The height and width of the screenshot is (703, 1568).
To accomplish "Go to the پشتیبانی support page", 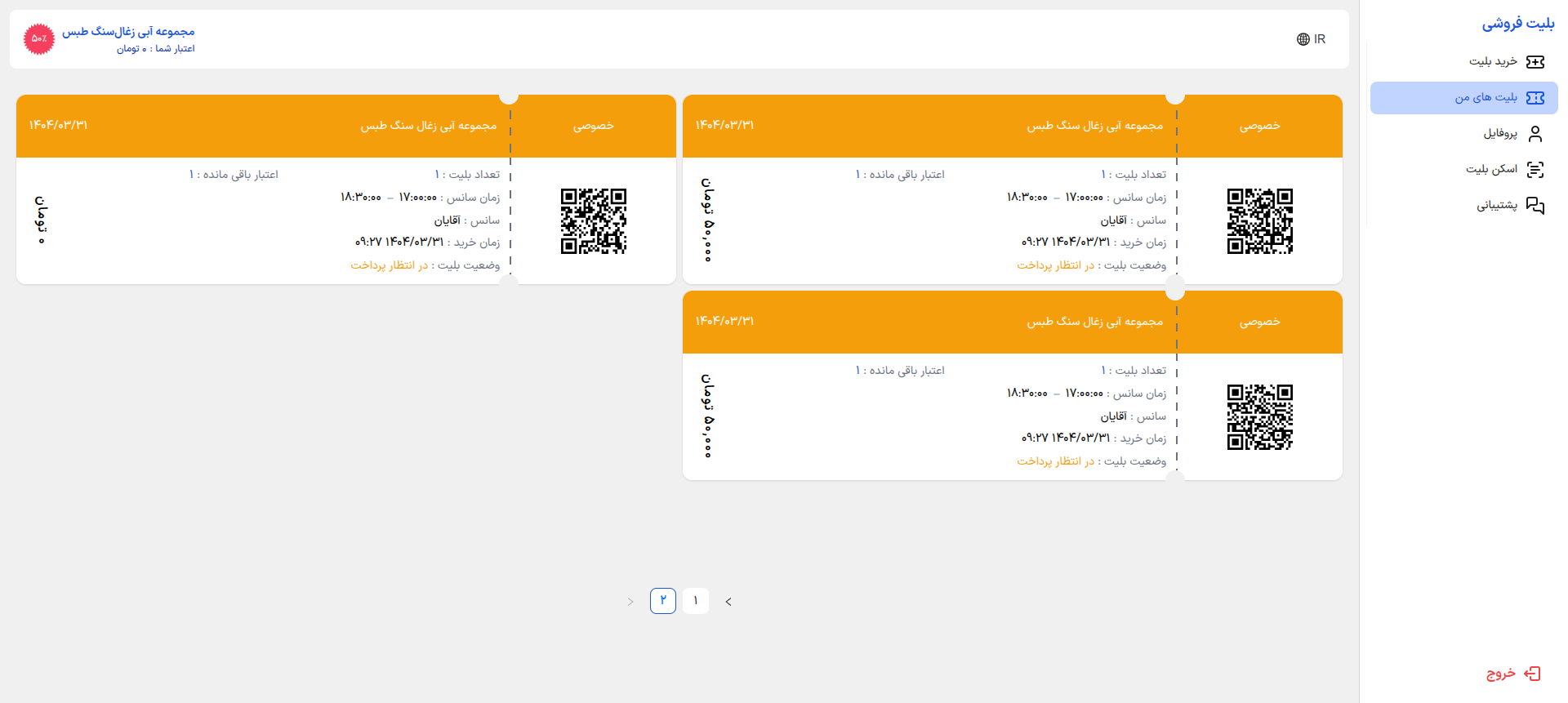I will [x=1496, y=206].
